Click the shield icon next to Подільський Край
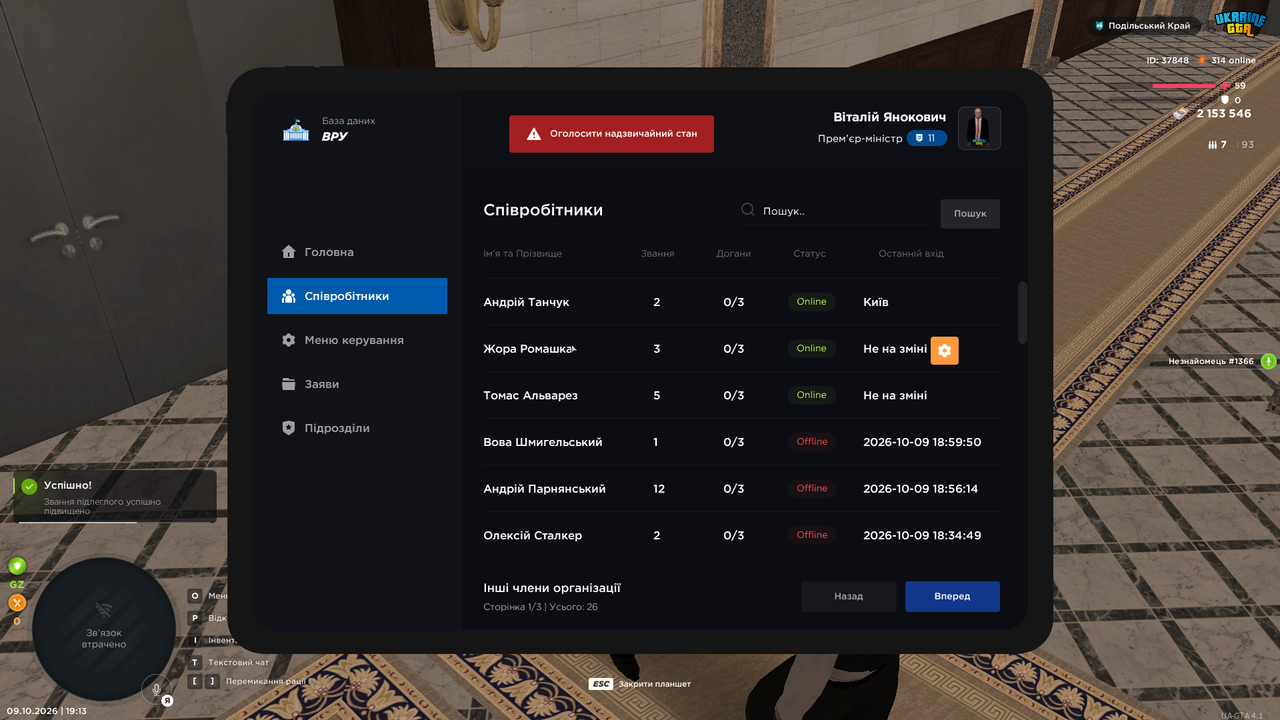Viewport: 1280px width, 720px height. (x=1100, y=26)
